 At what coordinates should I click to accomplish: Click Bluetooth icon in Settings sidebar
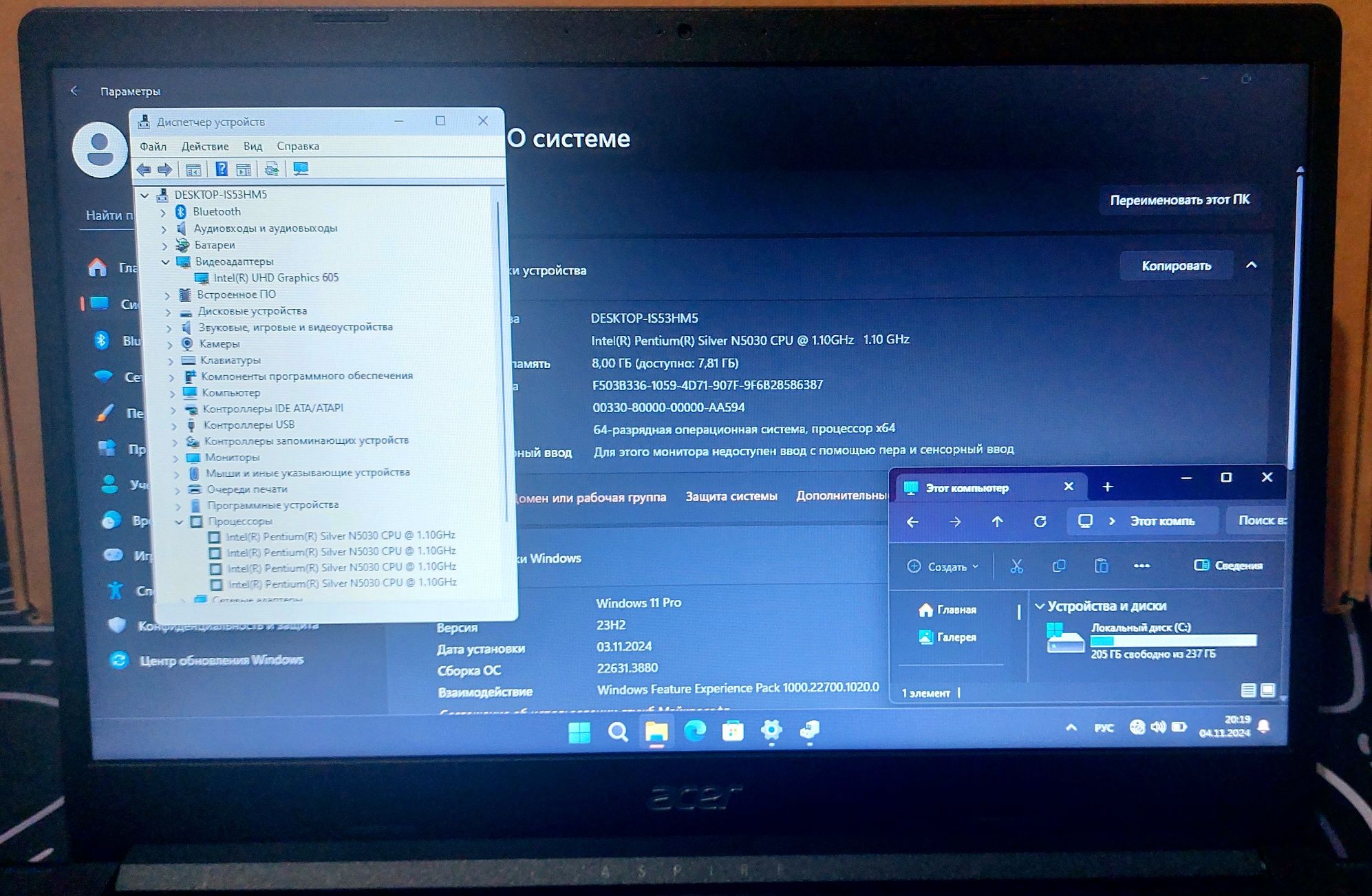click(x=102, y=340)
